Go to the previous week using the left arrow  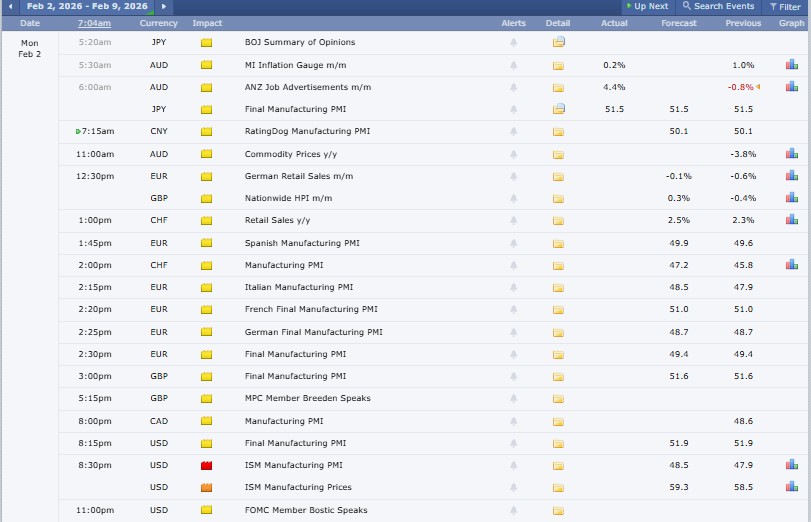pos(10,6)
